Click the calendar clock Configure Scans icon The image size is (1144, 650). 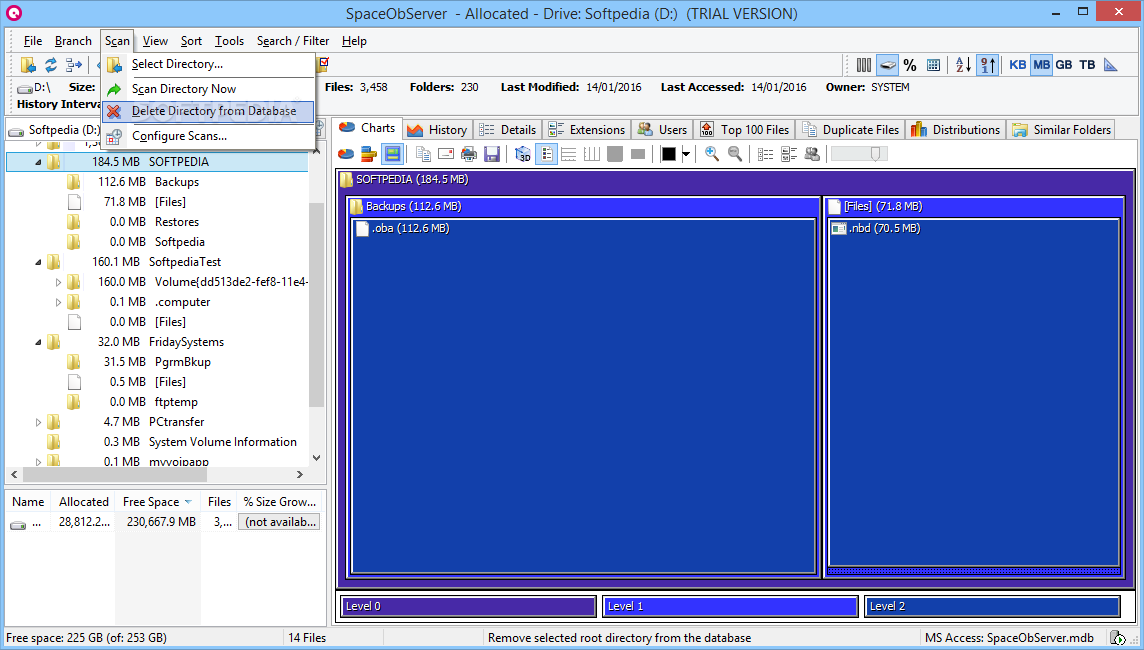(114, 136)
